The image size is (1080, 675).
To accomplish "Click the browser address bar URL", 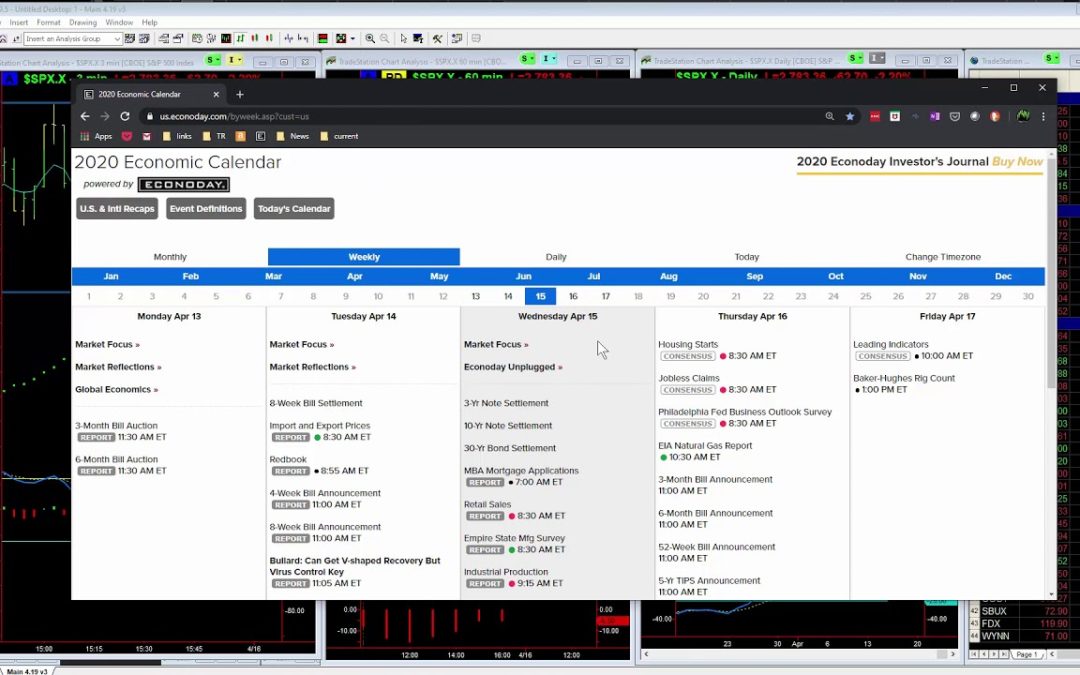I will pos(234,116).
